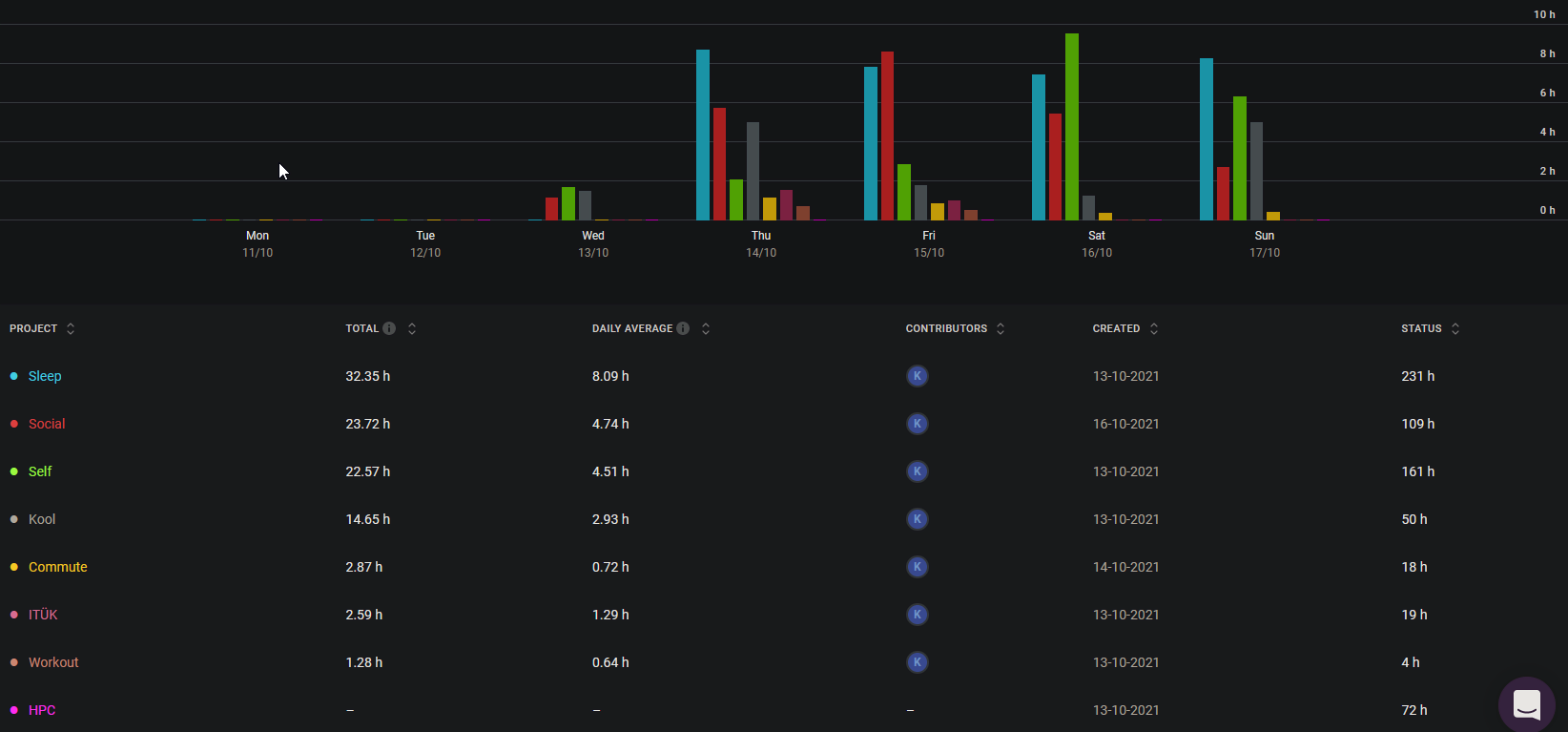Click the magenta color dot beside HPC
This screenshot has height=732, width=1568.
coord(13,710)
